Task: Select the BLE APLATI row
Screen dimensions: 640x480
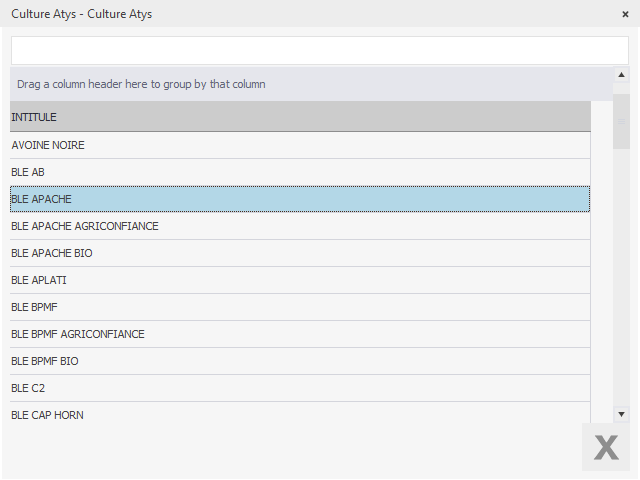Action: (x=300, y=280)
